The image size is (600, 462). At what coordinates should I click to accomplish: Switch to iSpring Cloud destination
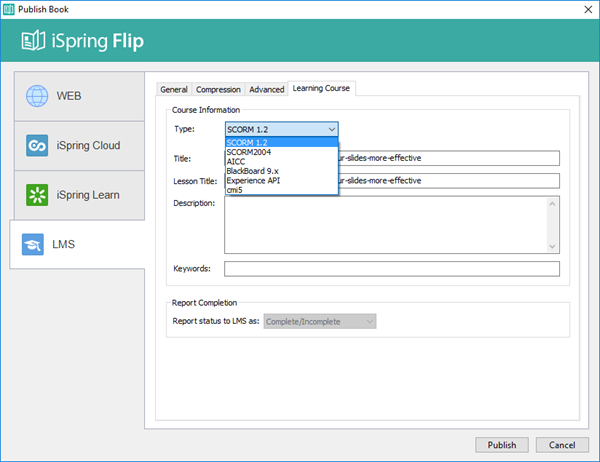coord(79,146)
